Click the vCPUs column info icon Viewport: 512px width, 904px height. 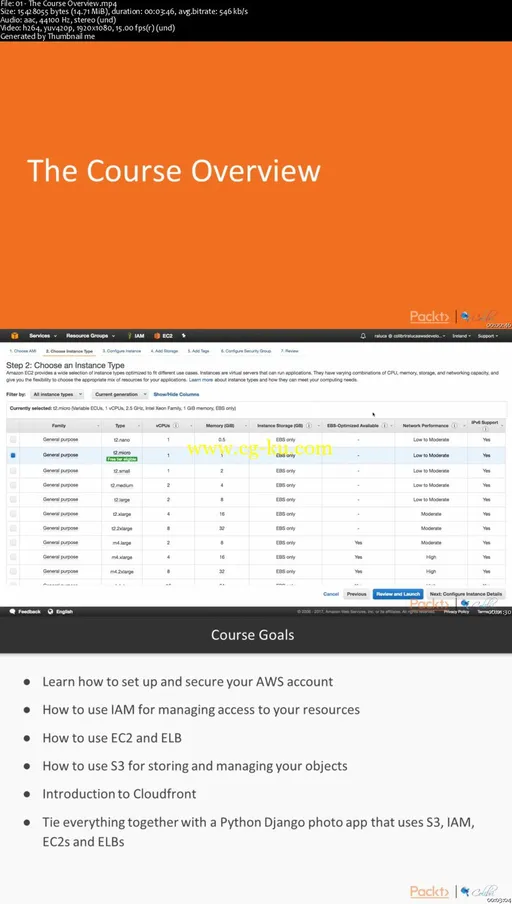(x=175, y=425)
